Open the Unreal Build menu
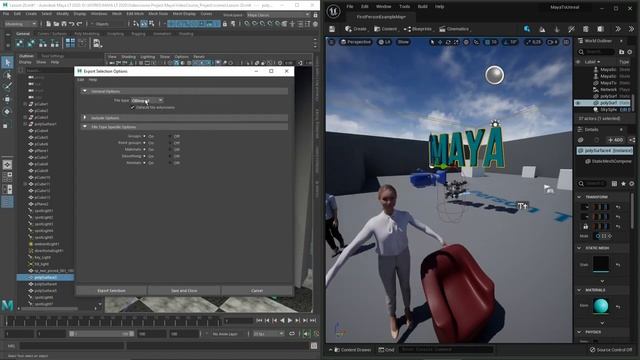 coord(422,7)
